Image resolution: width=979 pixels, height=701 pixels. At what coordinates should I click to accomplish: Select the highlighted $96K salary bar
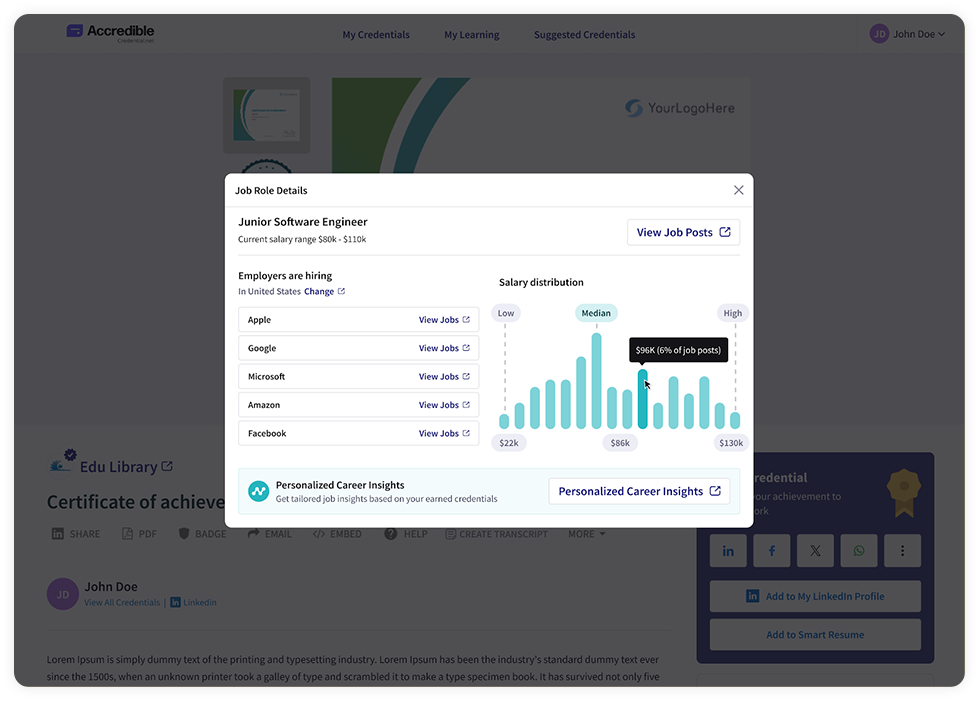point(642,399)
